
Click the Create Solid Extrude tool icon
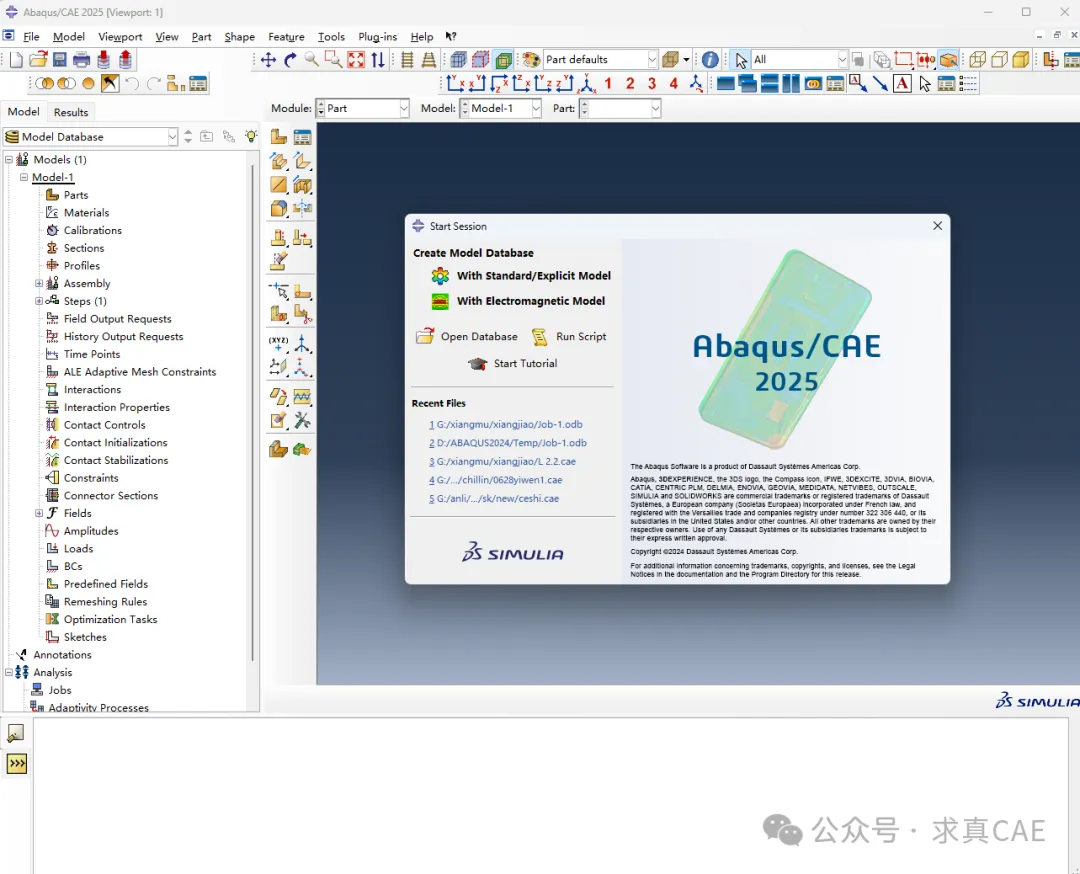[x=278, y=161]
